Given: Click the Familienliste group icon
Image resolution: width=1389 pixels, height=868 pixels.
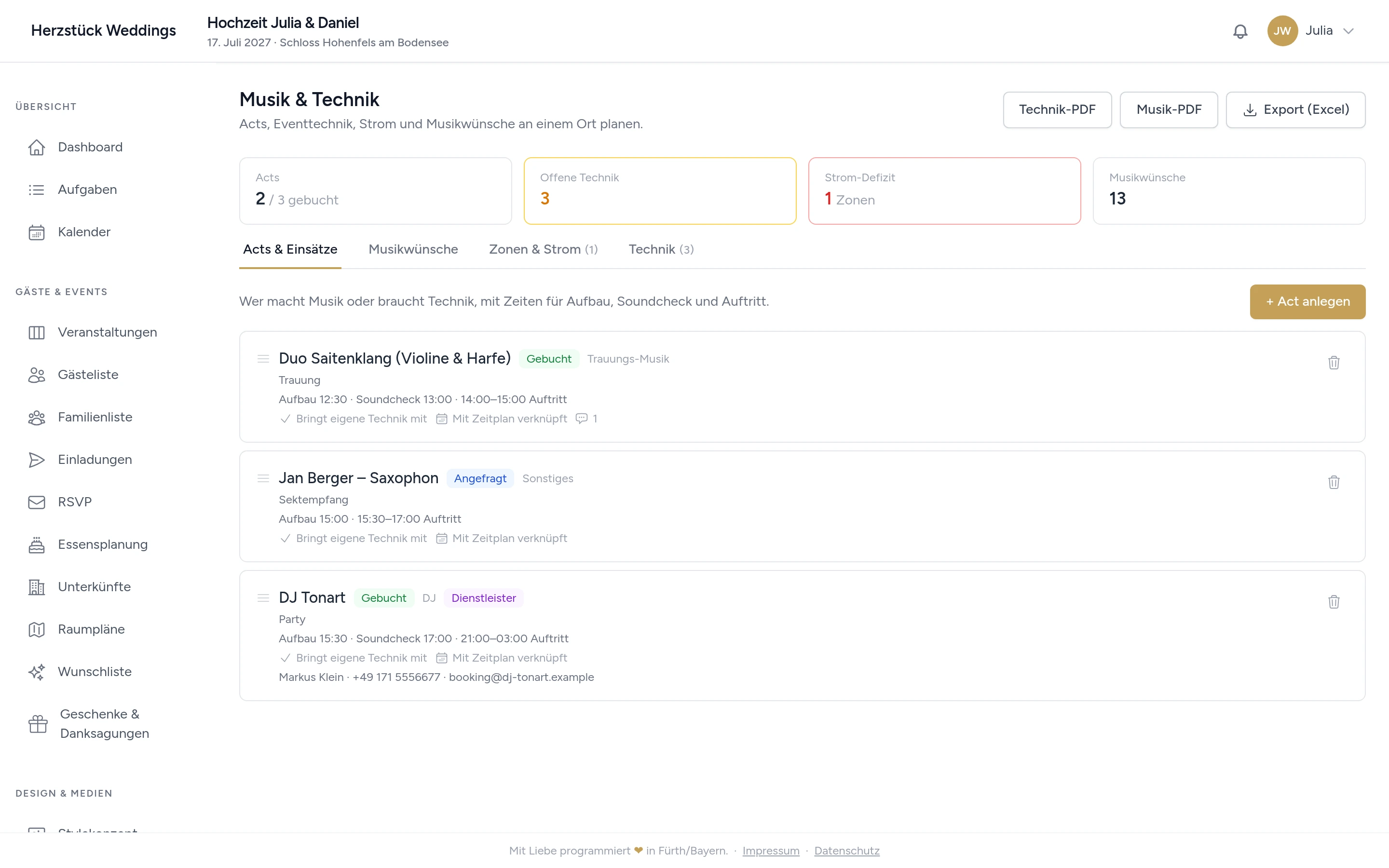Looking at the screenshot, I should 37,417.
